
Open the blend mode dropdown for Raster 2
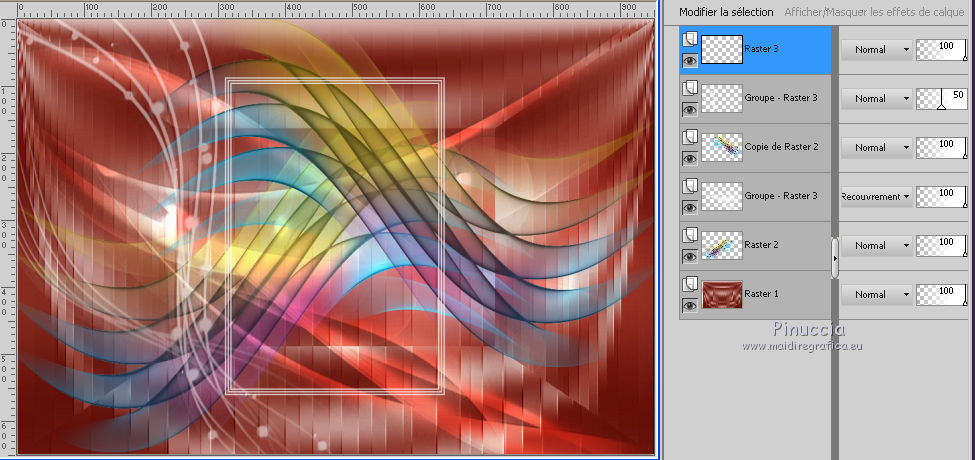[876, 246]
